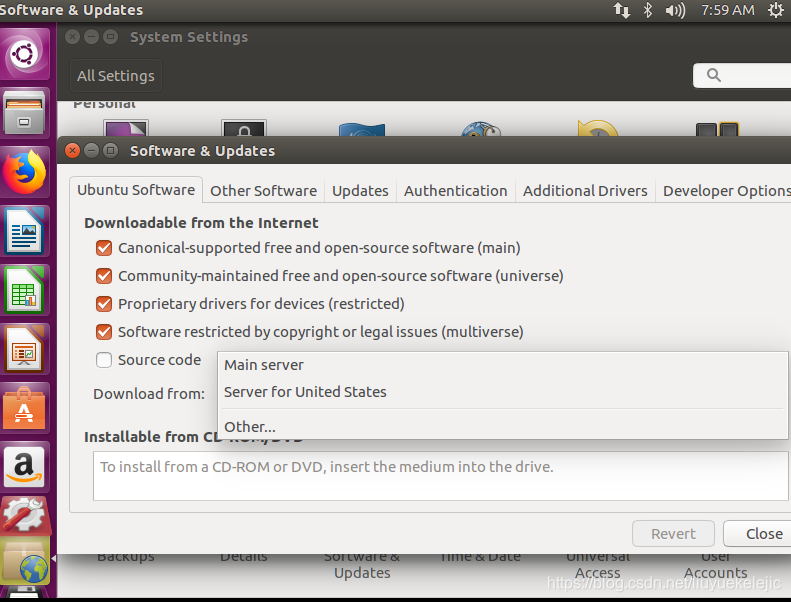Switch to the Other Software tab
This screenshot has width=791, height=602.
[x=263, y=191]
